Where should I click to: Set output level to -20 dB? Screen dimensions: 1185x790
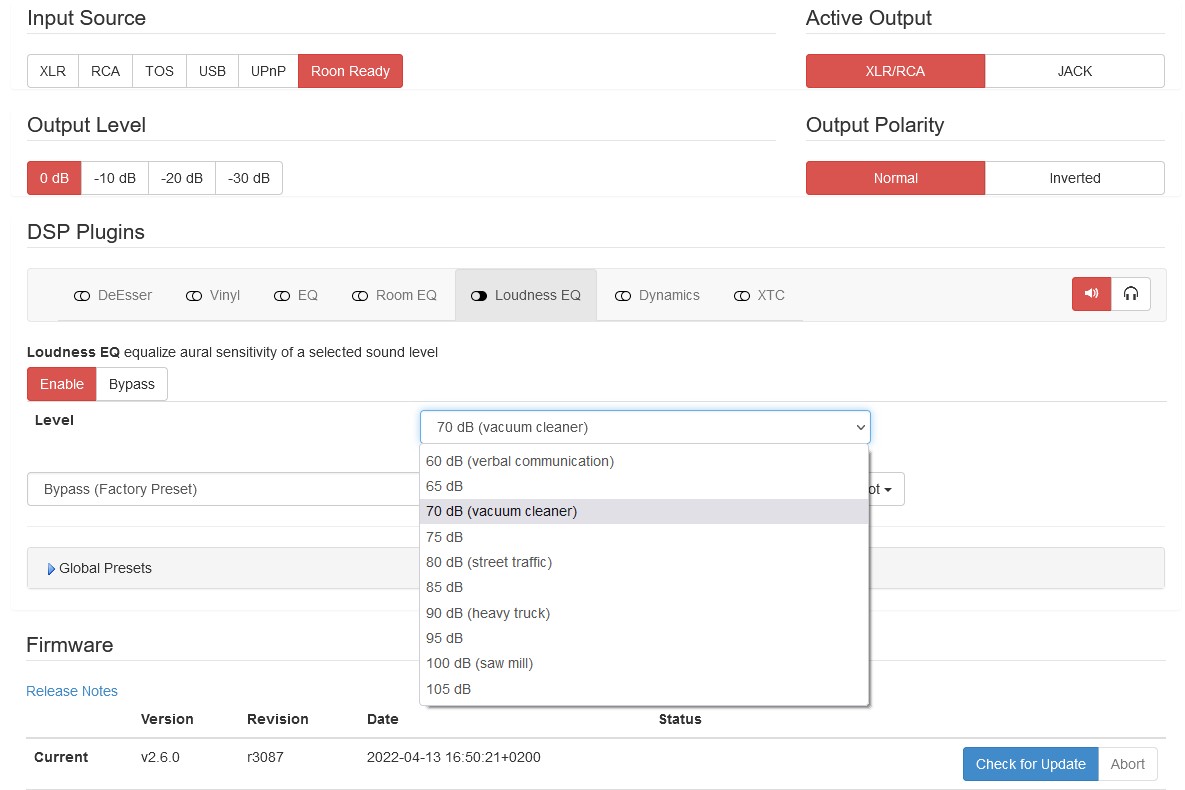pos(182,178)
